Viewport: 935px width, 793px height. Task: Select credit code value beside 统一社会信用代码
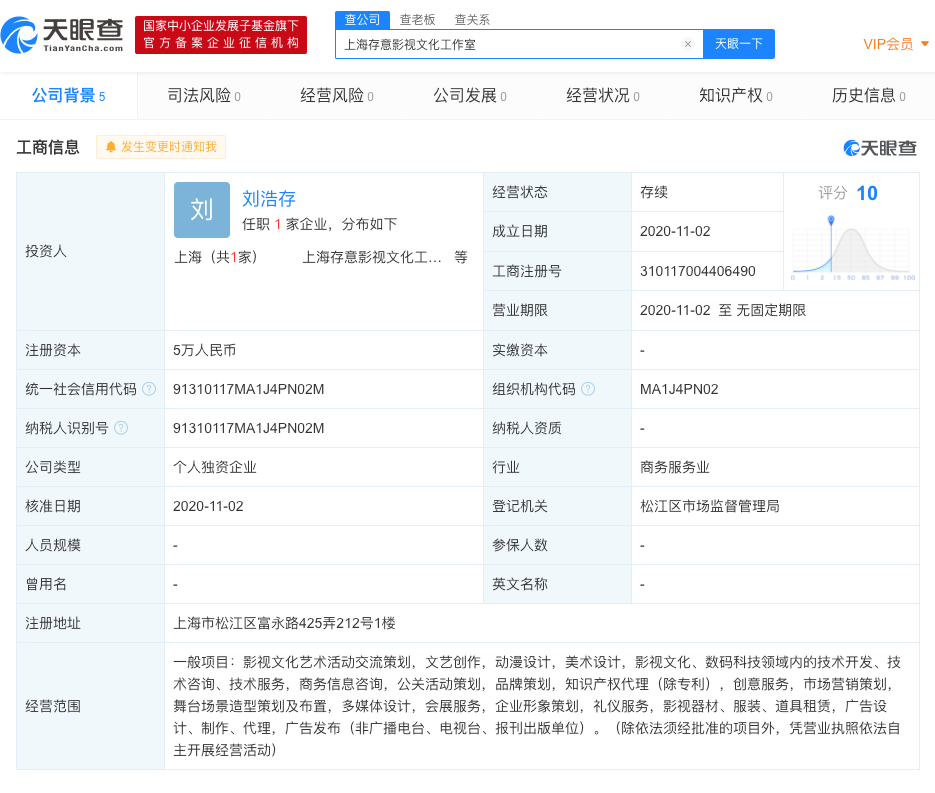click(x=249, y=389)
